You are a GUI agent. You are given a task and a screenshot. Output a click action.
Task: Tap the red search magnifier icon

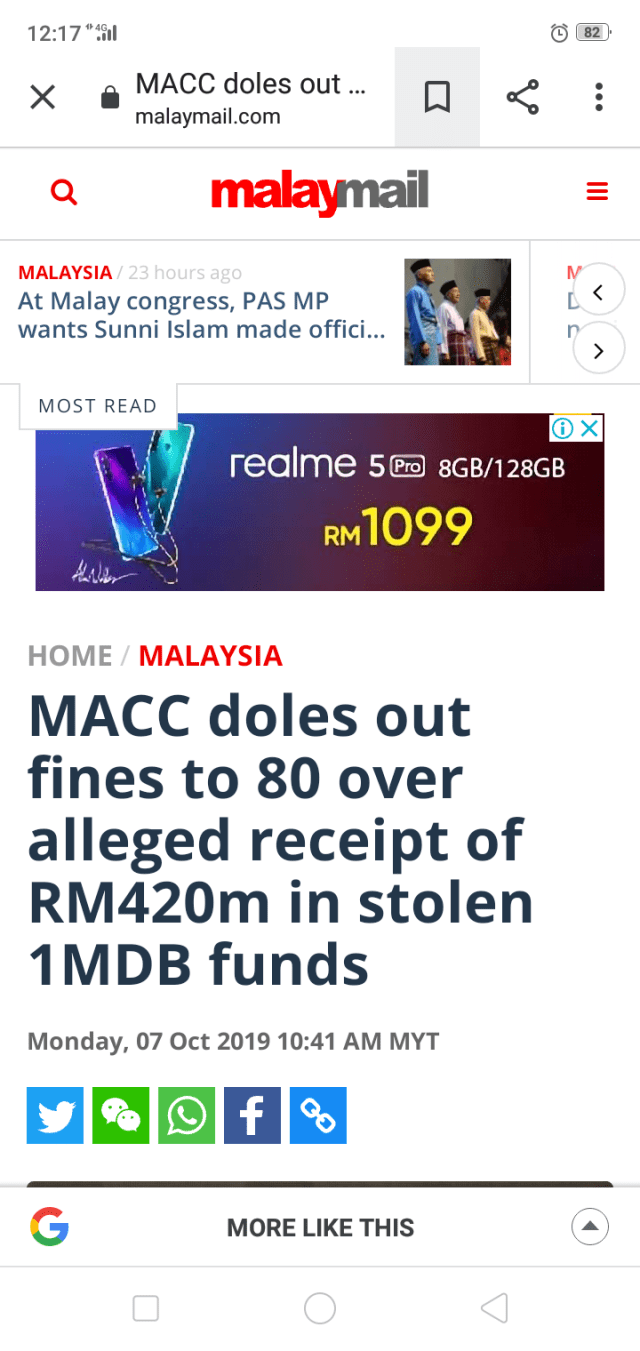pos(64,191)
